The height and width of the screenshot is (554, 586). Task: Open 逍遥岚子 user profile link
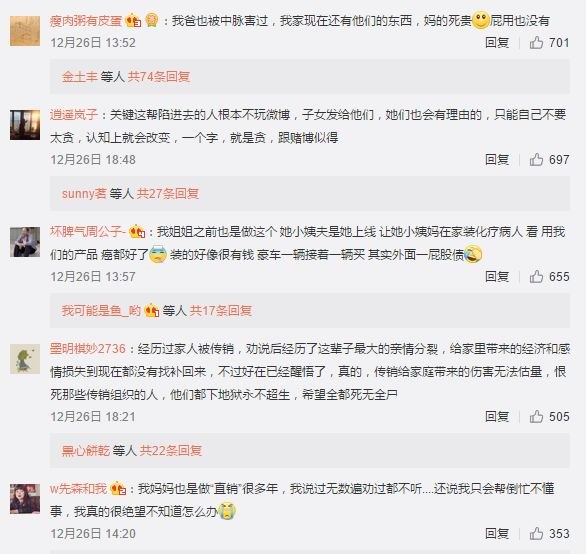tap(74, 114)
